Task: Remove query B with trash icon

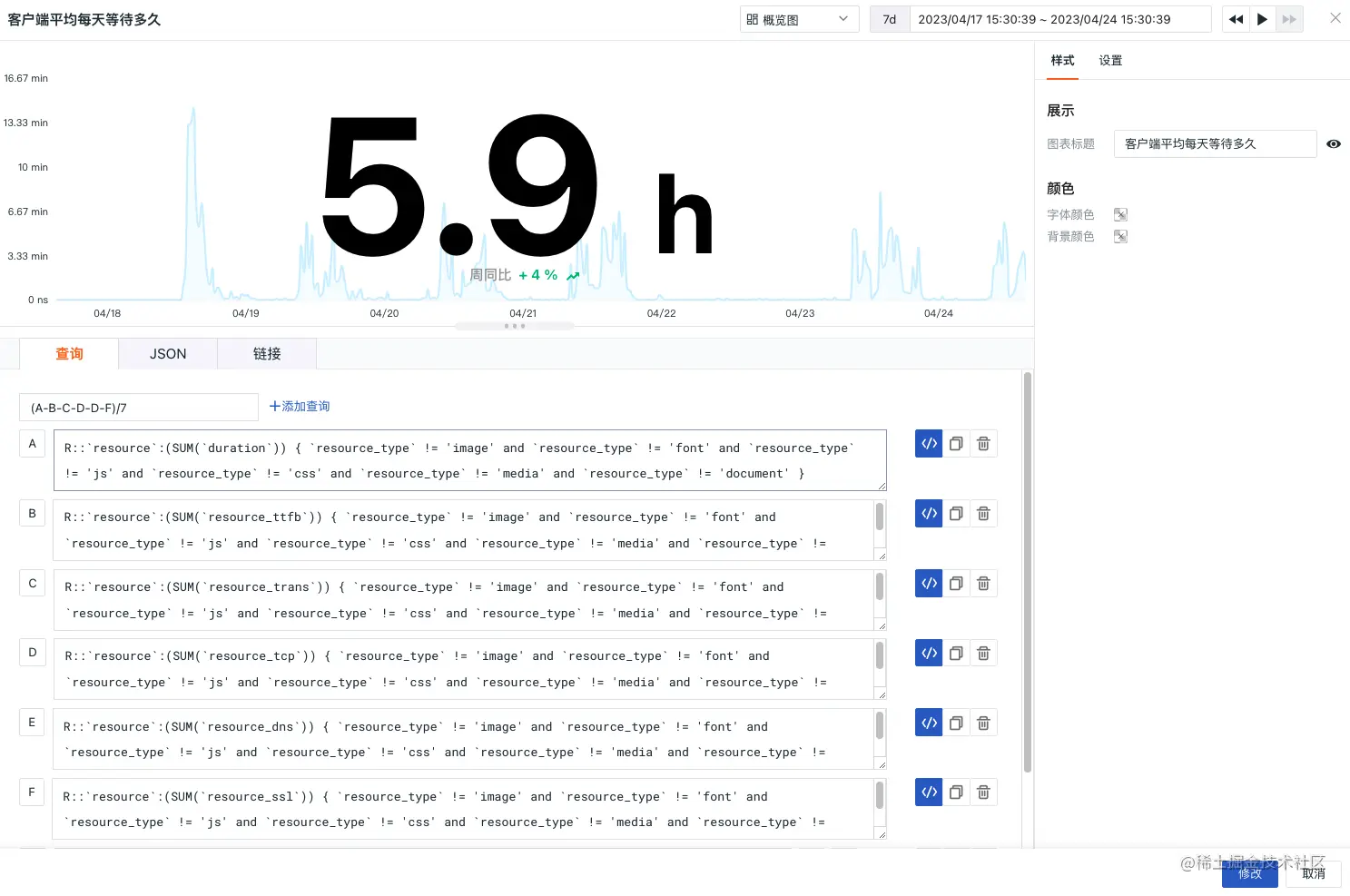Action: 983,514
